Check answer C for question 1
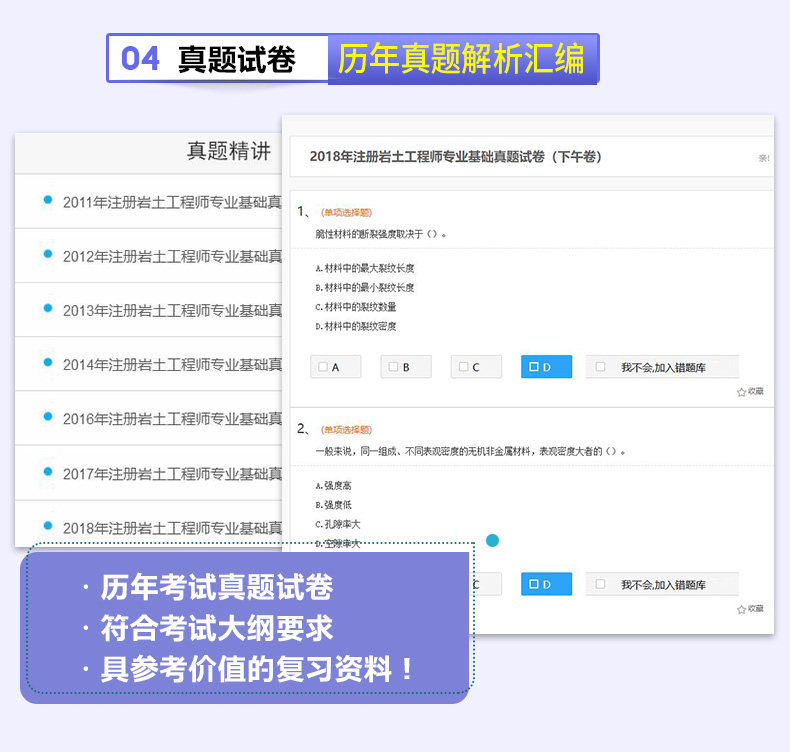Screen dimensions: 790x752 pos(476,367)
